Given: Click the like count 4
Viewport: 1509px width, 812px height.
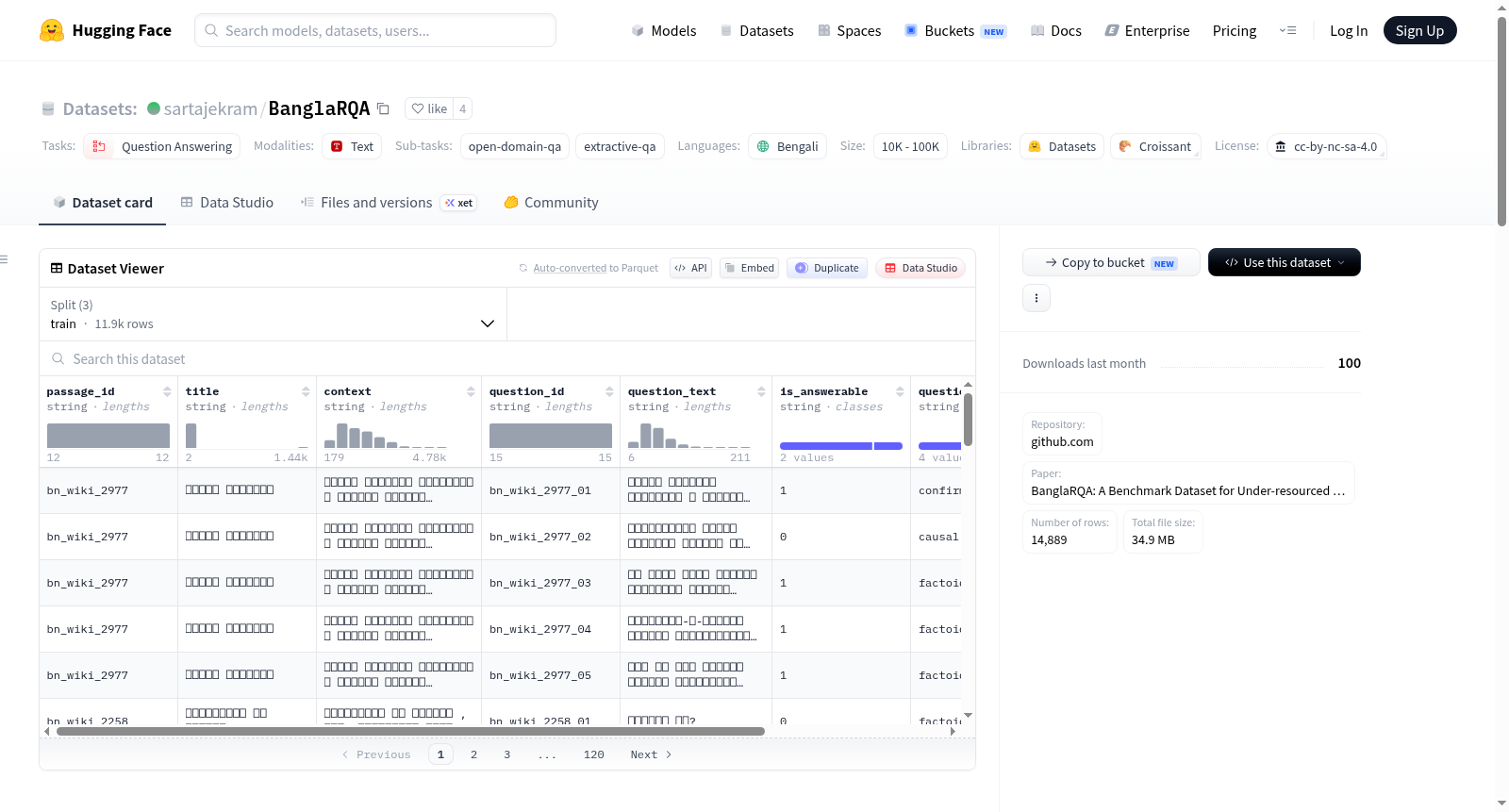Looking at the screenshot, I should [x=462, y=108].
